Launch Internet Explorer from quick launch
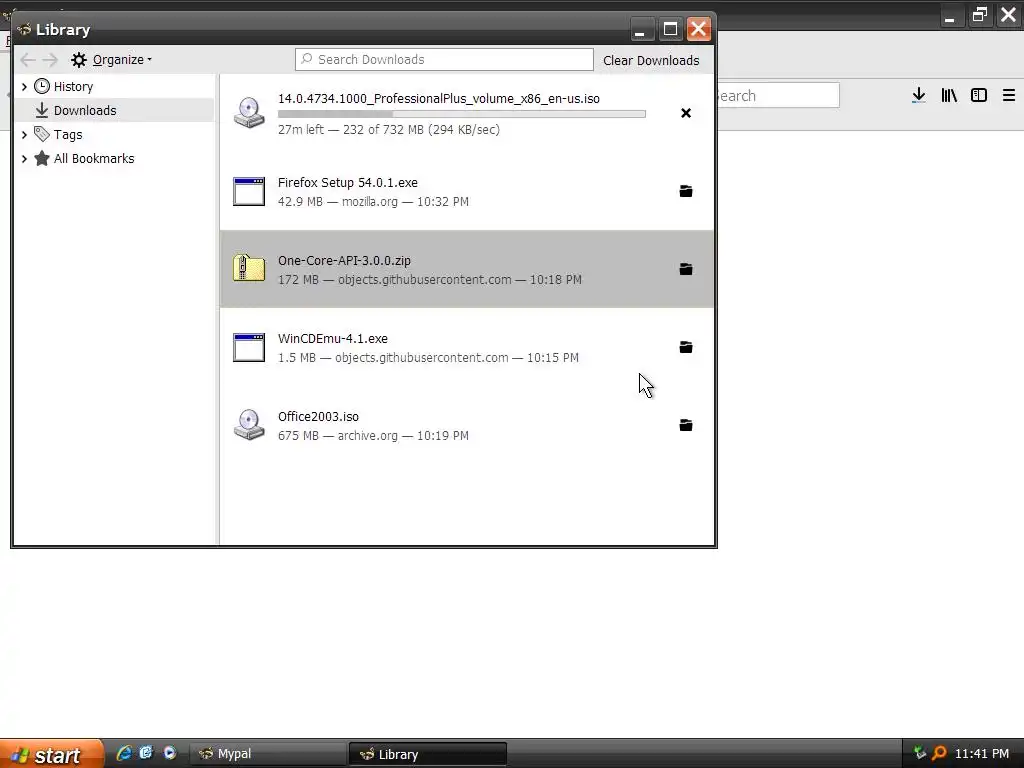1024x768 pixels. [x=123, y=753]
